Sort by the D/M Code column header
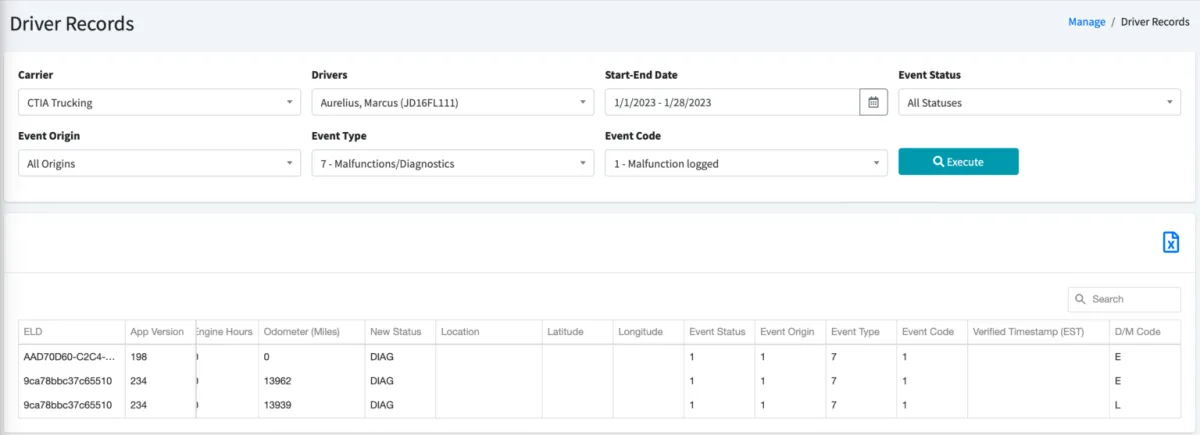Viewport: 1200px width, 435px height. point(1149,332)
